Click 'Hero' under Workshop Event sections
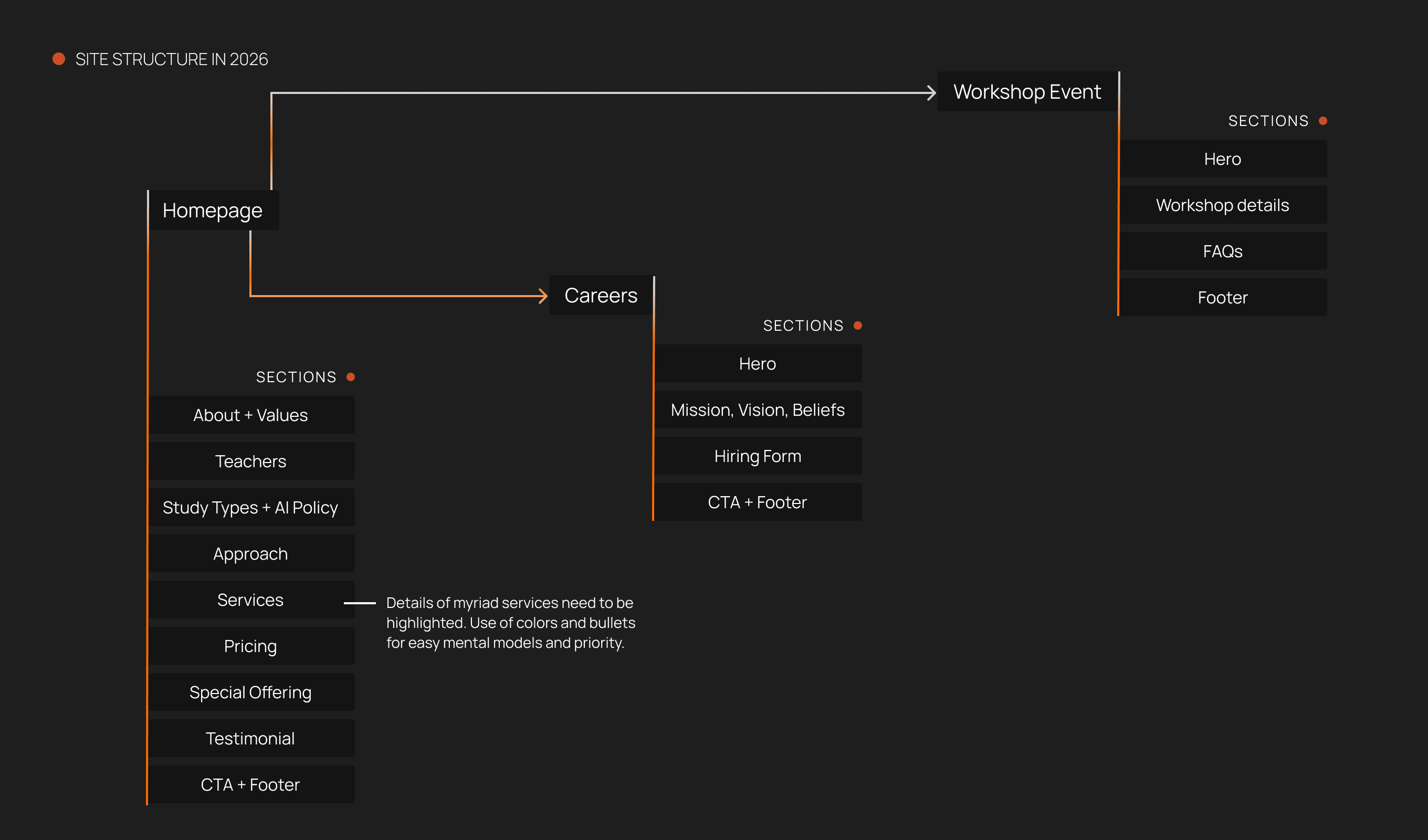Image resolution: width=1428 pixels, height=840 pixels. (x=1223, y=159)
